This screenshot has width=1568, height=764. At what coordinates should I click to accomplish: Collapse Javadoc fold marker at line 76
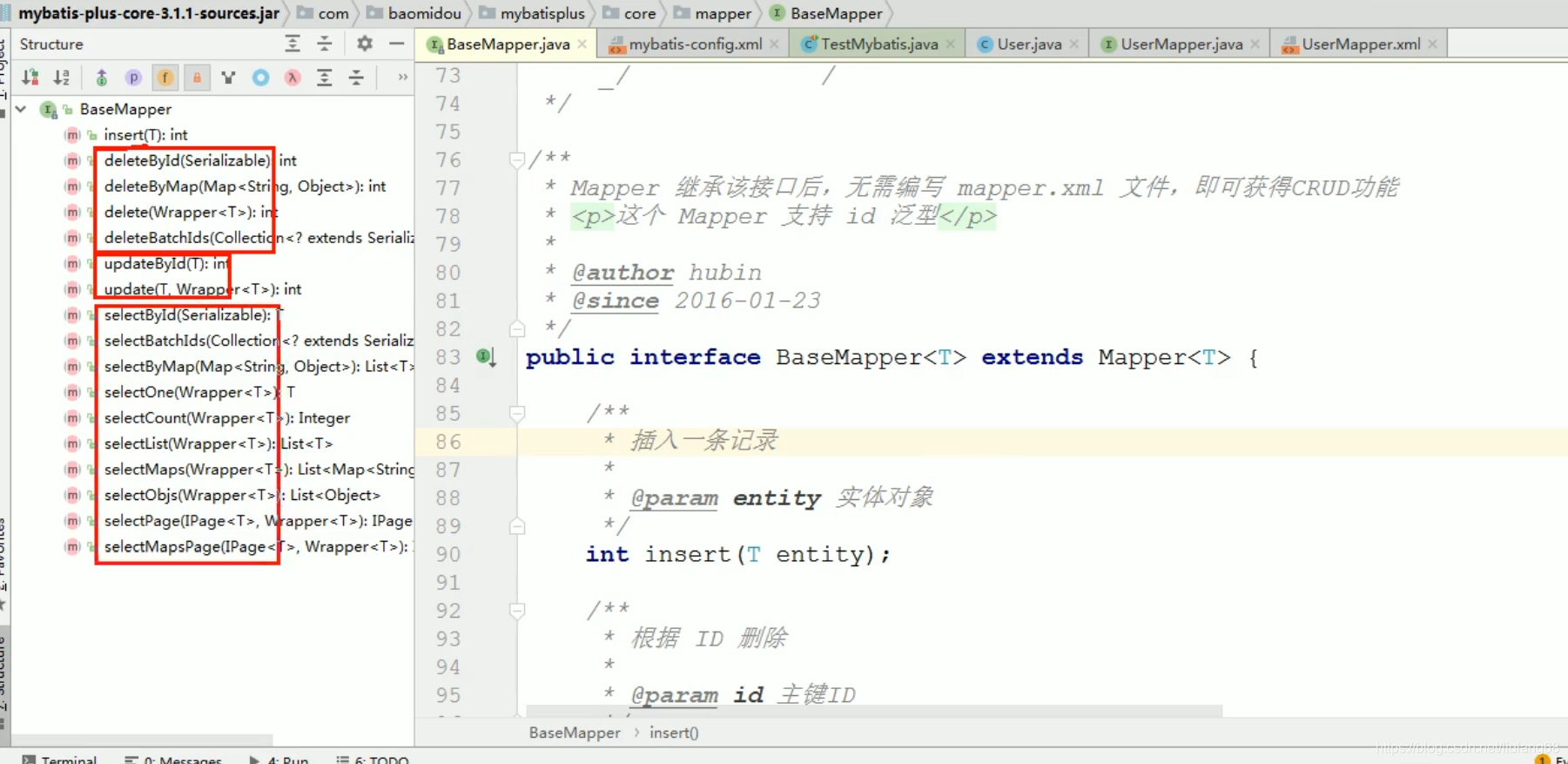point(517,159)
